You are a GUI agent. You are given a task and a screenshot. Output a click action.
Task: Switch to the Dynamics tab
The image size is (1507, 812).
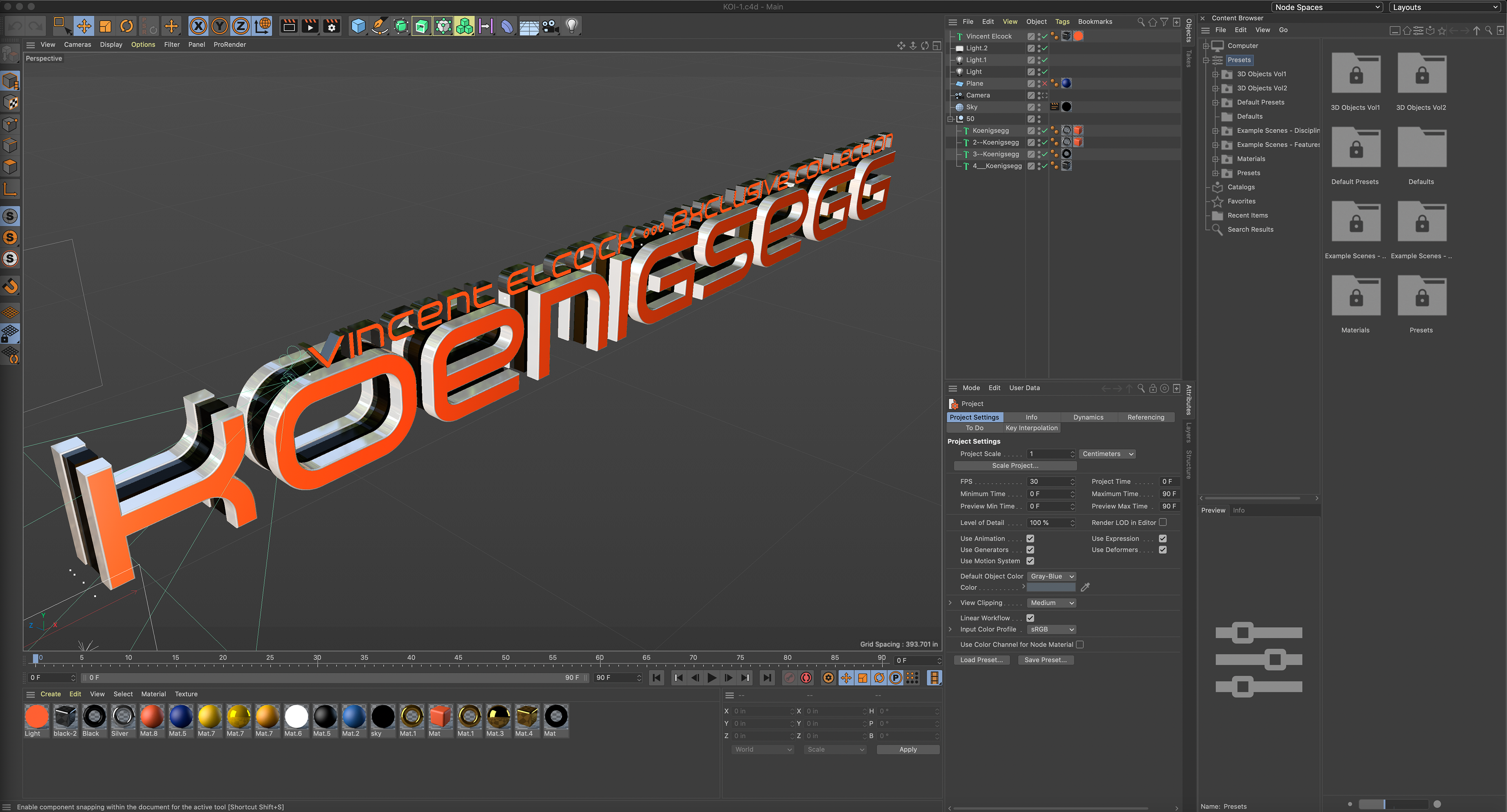pyautogui.click(x=1088, y=417)
